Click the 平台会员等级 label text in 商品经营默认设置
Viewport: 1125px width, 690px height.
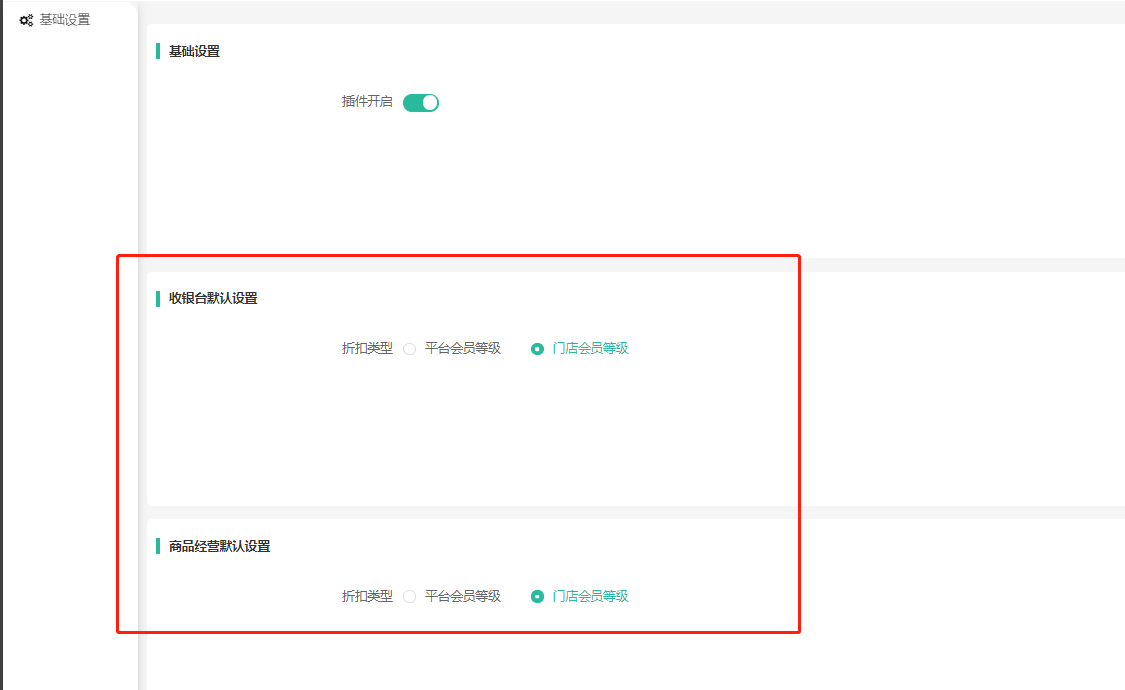[462, 597]
